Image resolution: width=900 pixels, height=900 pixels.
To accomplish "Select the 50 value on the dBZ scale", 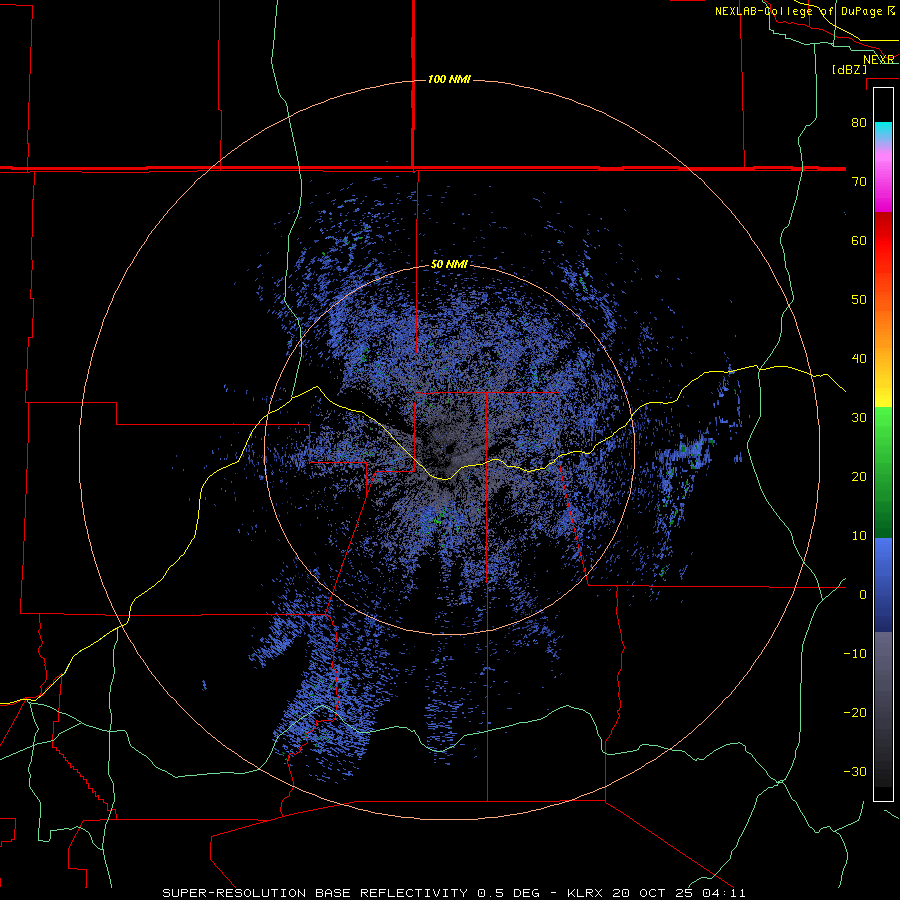I will [859, 300].
